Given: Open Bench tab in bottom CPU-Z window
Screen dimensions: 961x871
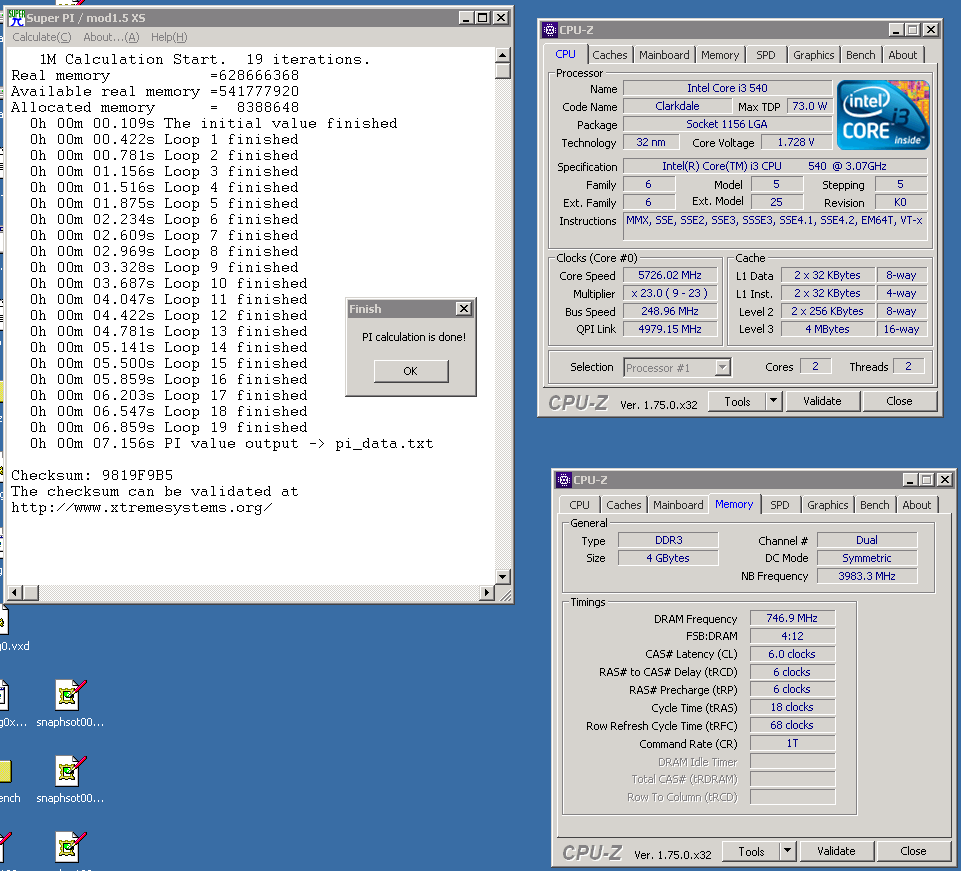Looking at the screenshot, I should 875,505.
